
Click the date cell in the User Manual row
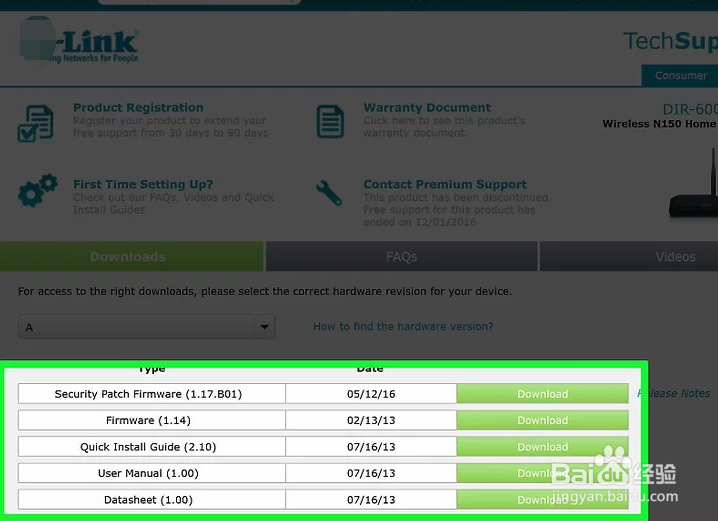[371, 473]
